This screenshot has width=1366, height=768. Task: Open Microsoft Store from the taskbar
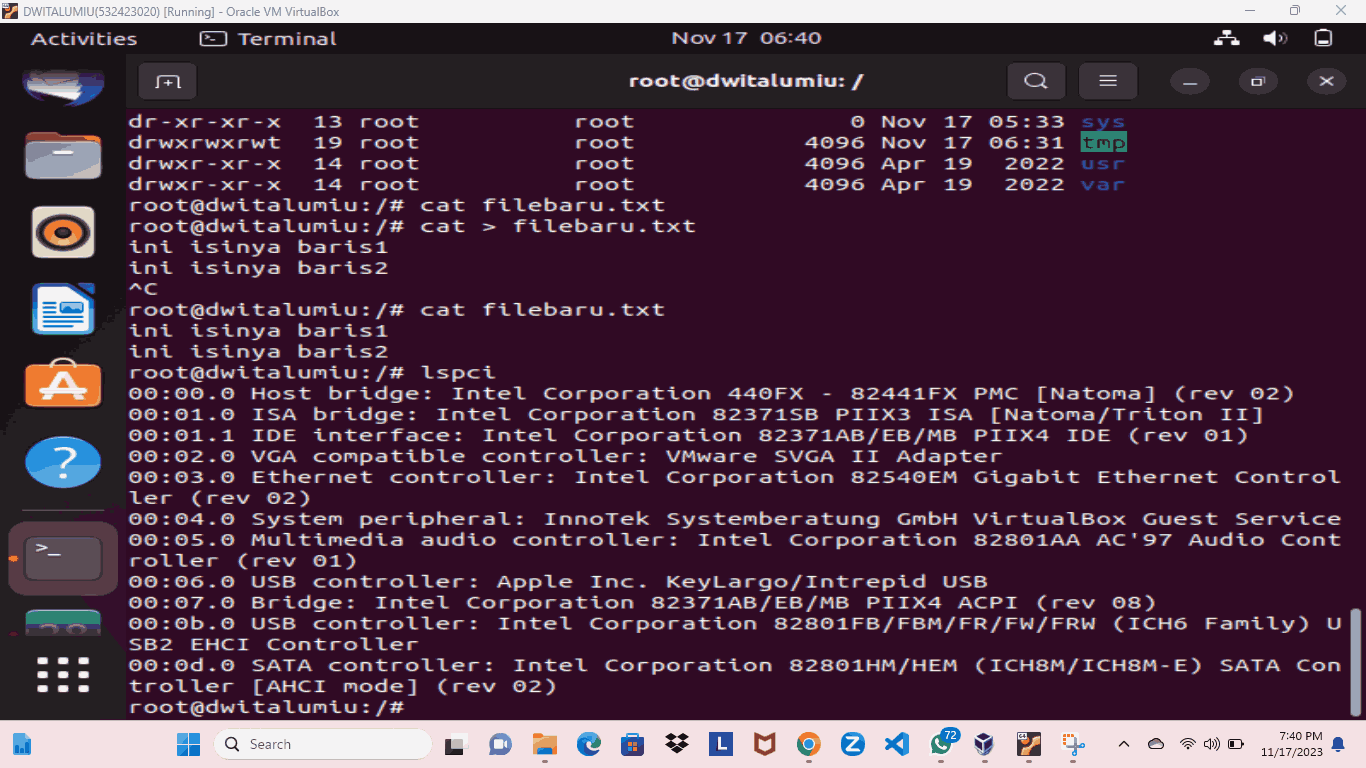632,744
